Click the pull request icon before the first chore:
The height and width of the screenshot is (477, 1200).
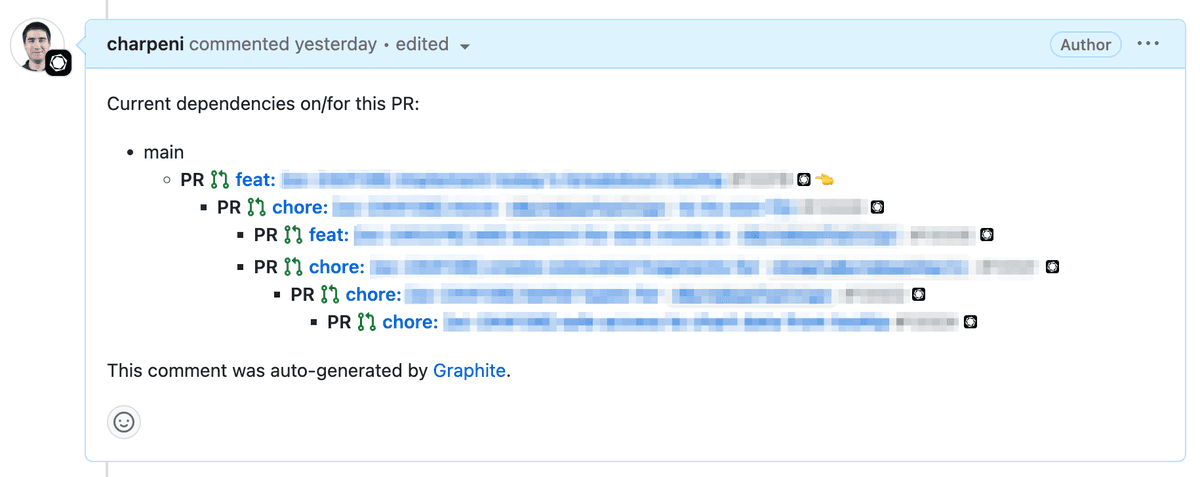[256, 208]
